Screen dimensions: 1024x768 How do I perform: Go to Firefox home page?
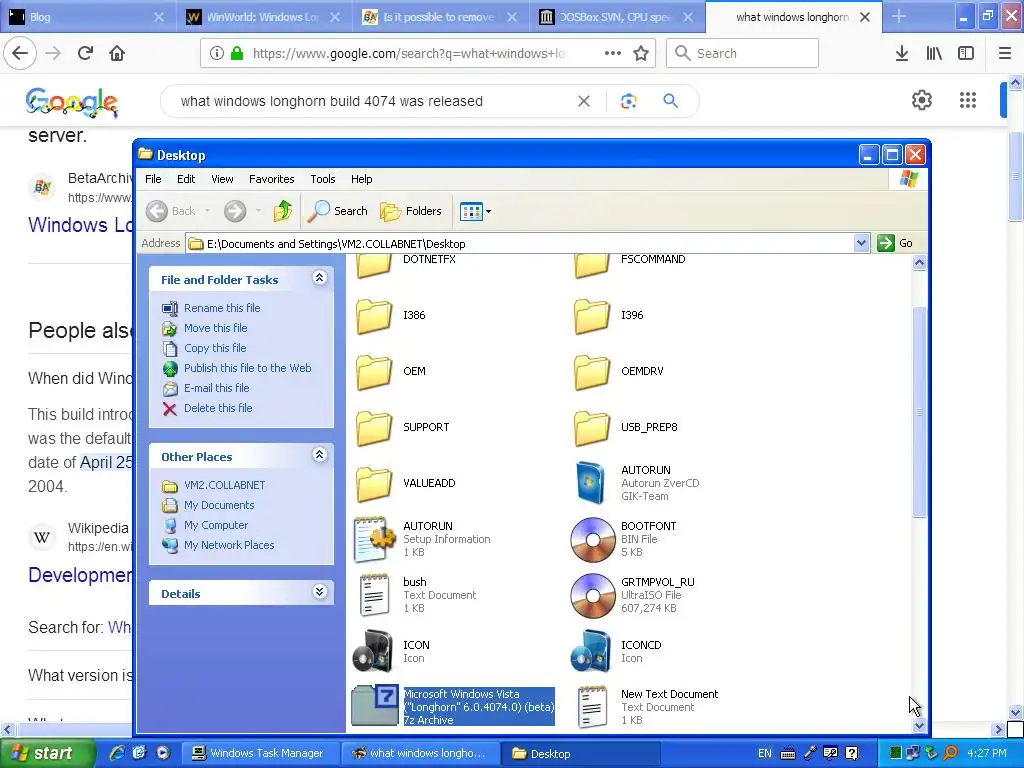(117, 54)
